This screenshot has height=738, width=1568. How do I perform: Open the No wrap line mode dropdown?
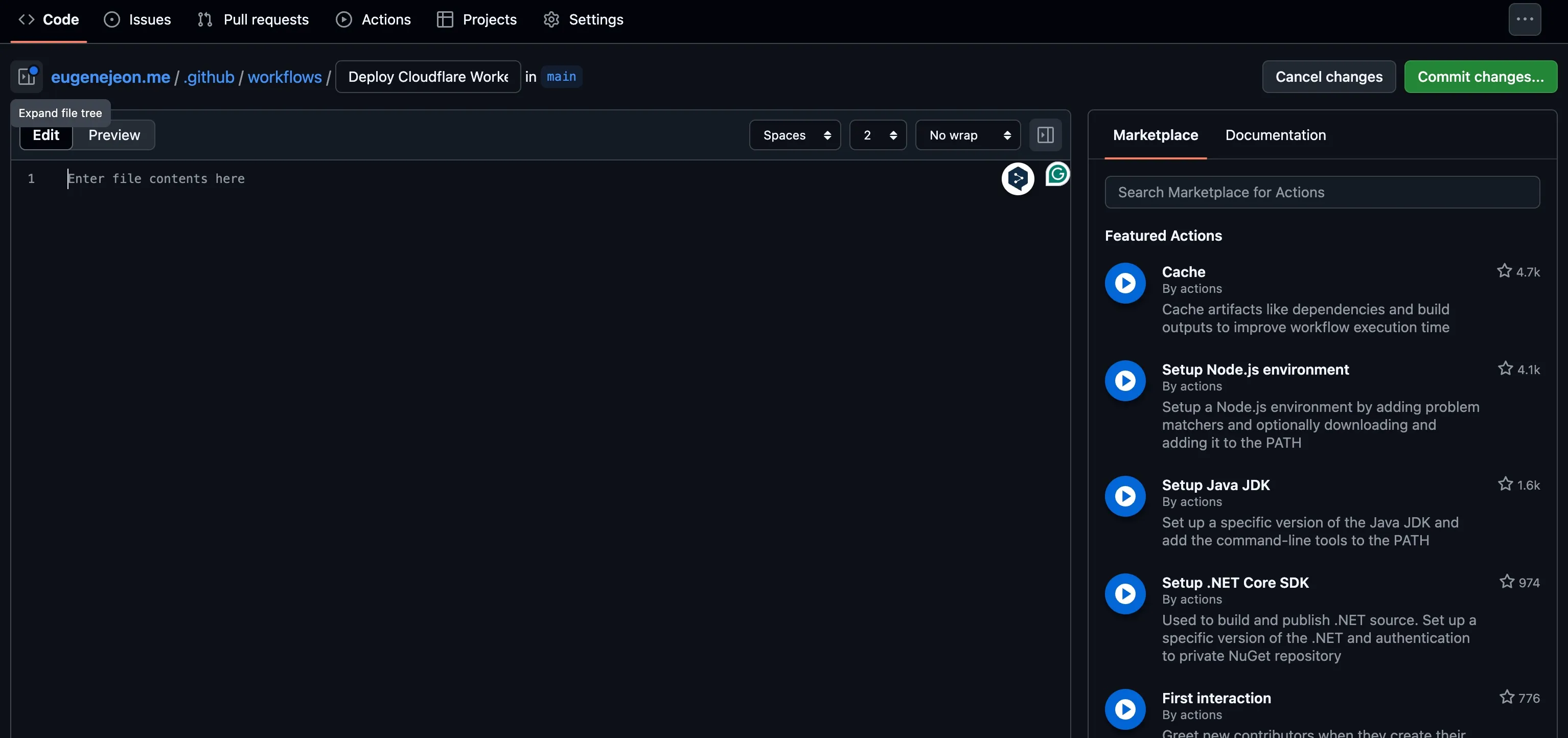click(x=967, y=135)
